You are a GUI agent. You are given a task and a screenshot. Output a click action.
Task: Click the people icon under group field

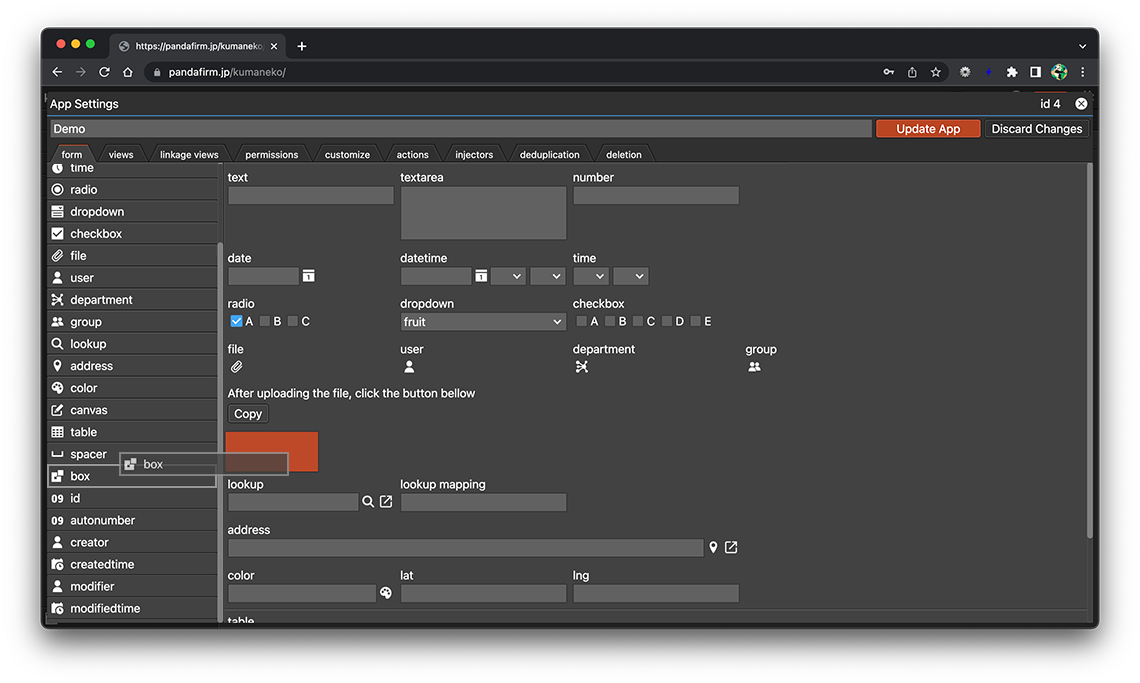(x=754, y=367)
